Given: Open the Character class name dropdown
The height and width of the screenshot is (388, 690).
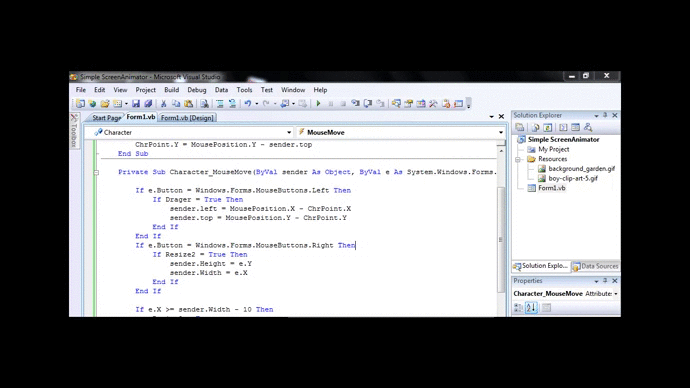Looking at the screenshot, I should point(289,132).
